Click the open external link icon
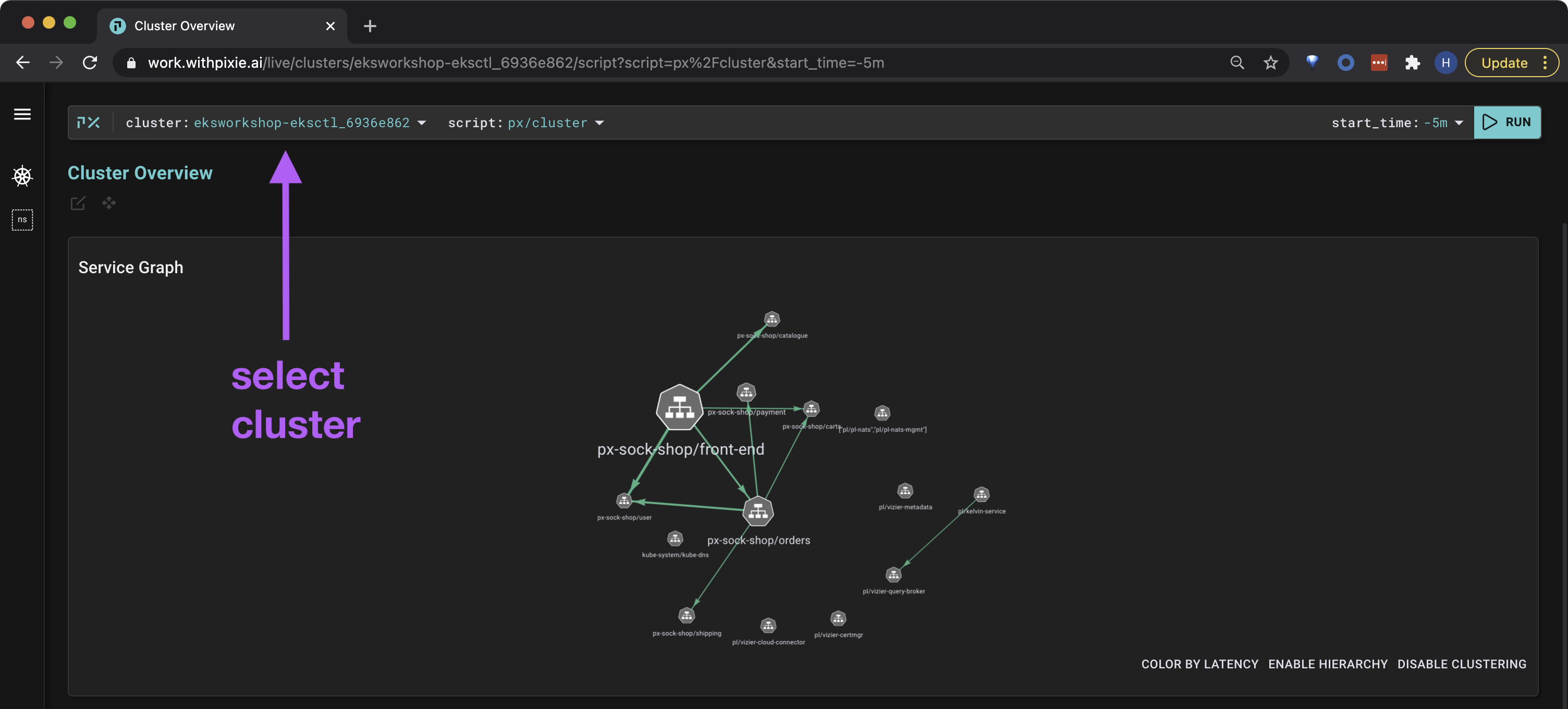1568x709 pixels. [x=77, y=203]
